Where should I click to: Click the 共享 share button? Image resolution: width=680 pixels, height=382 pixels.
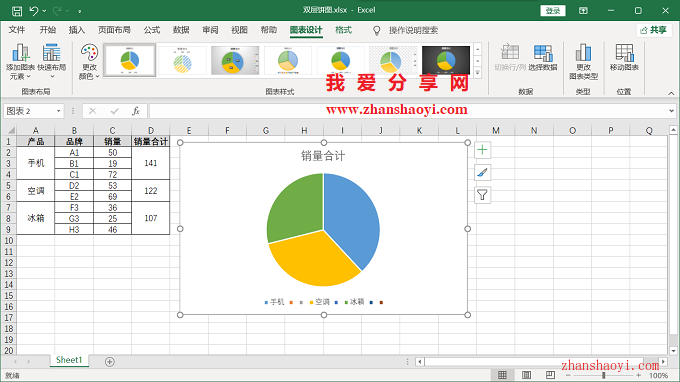click(654, 30)
